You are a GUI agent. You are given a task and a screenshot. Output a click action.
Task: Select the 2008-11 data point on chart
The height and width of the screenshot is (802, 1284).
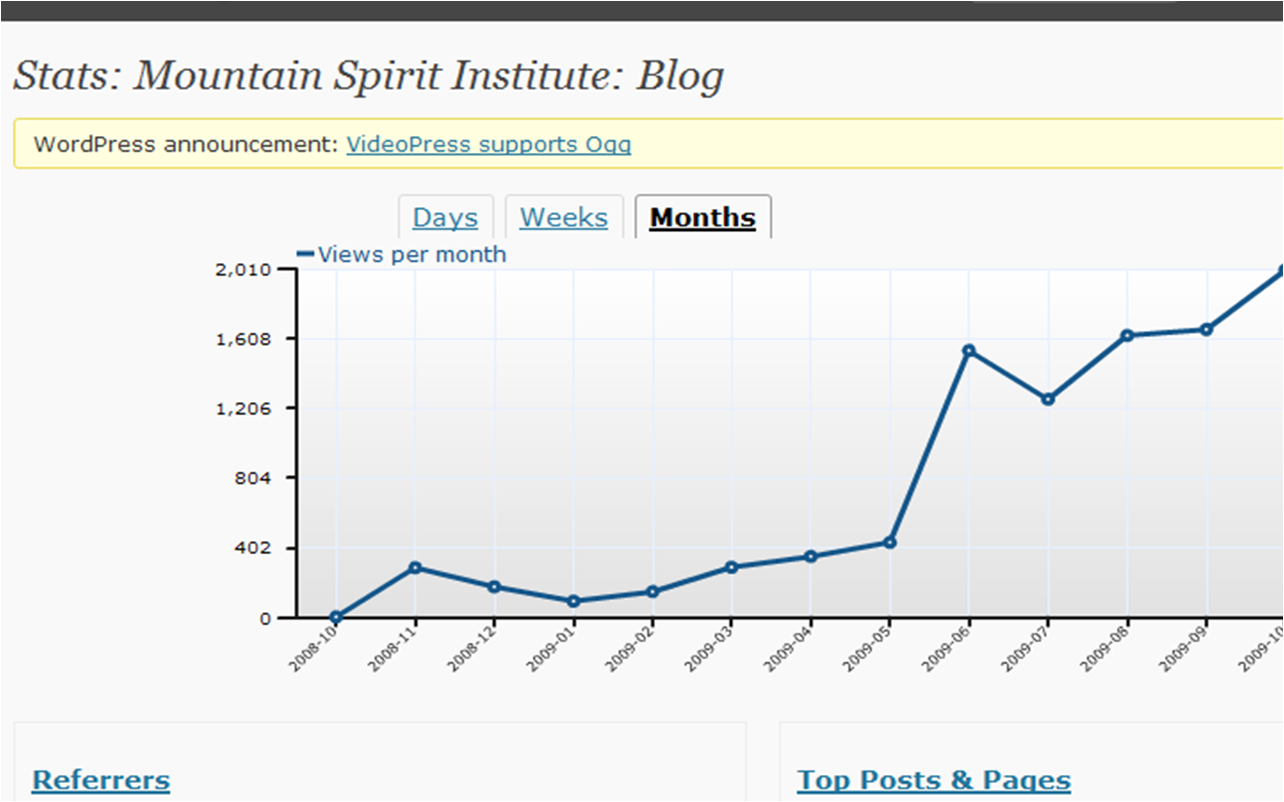coord(415,568)
